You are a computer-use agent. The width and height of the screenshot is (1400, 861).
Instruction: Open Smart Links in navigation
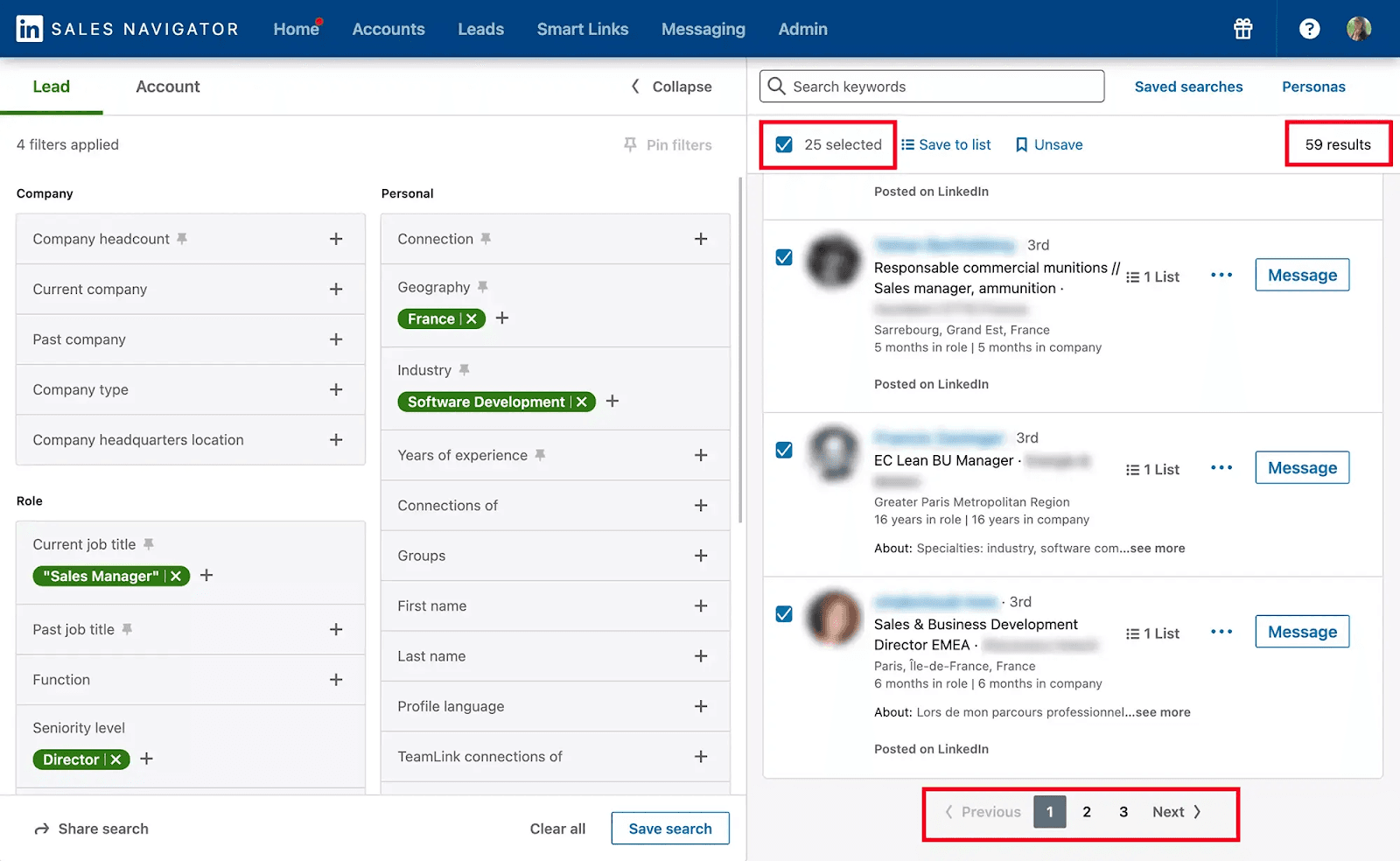583,29
